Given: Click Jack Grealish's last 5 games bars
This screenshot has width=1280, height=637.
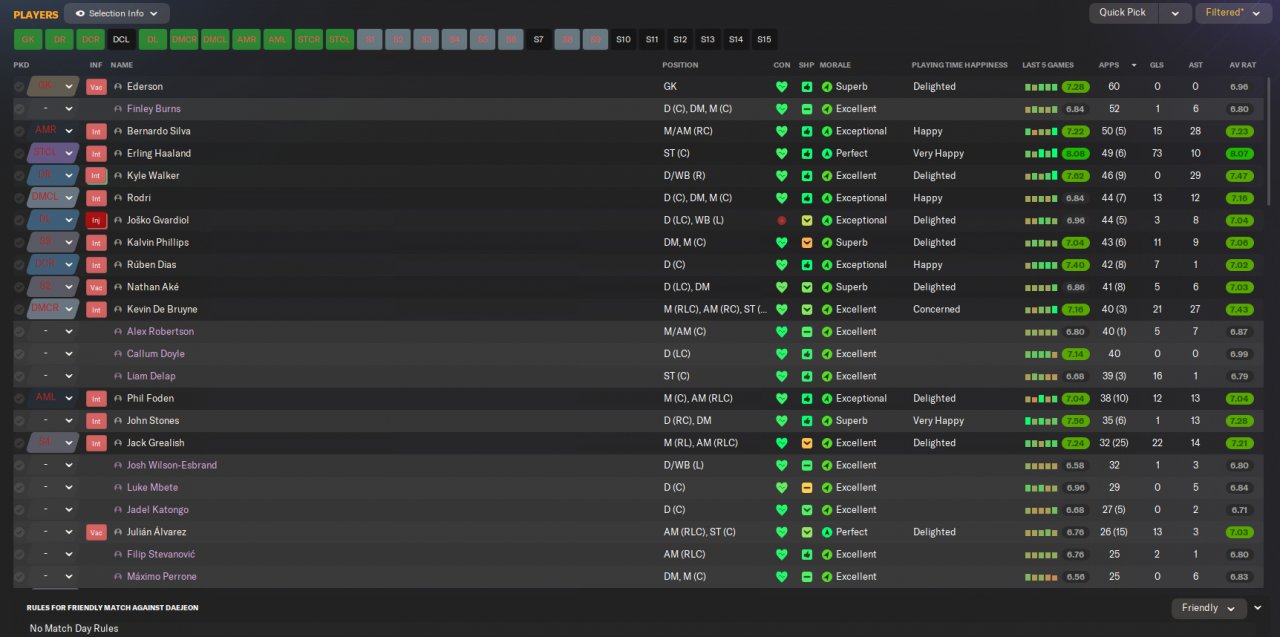Looking at the screenshot, I should click(x=1040, y=443).
